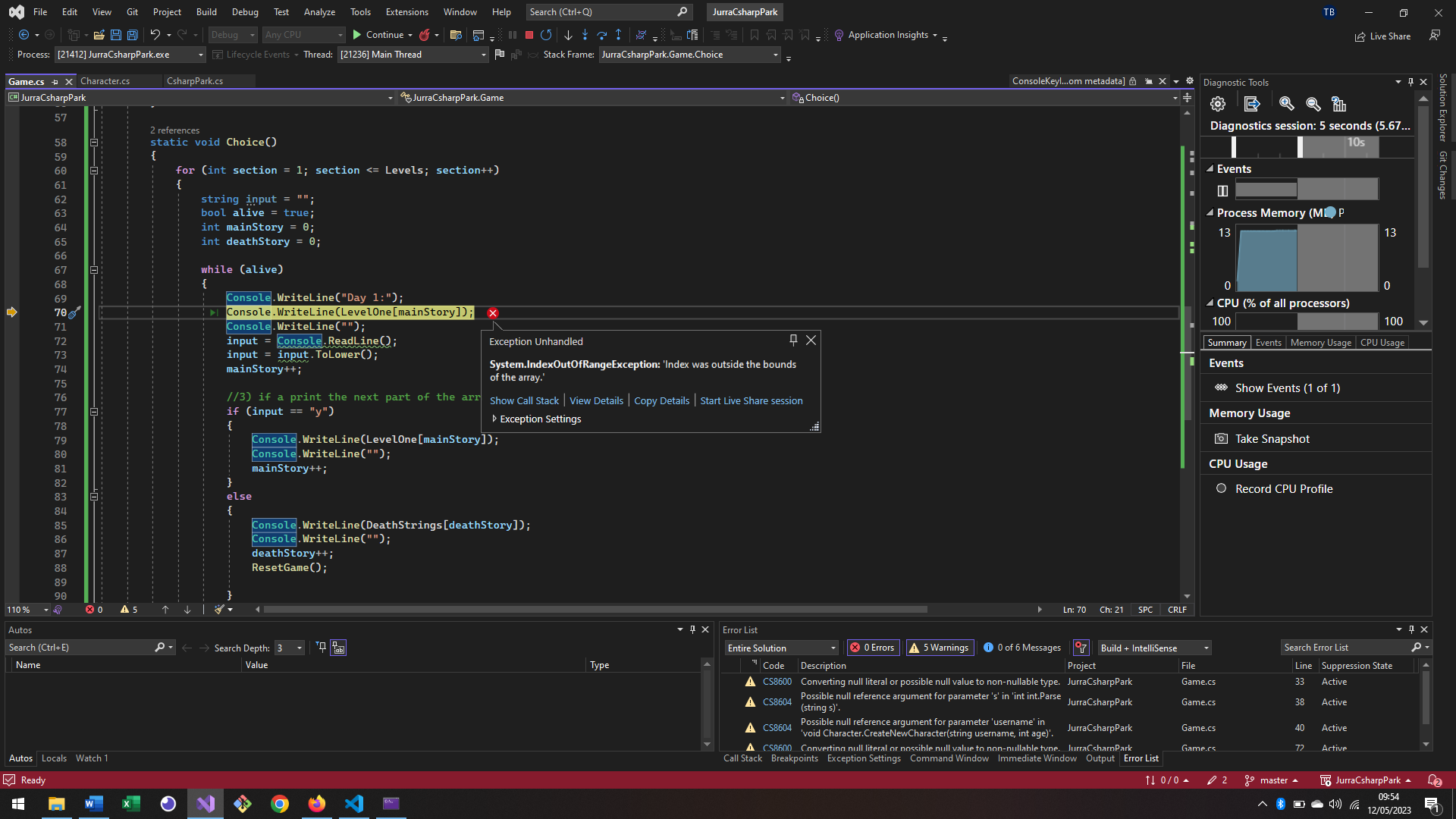Zoom in on the diagnostics timeline

point(1286,104)
